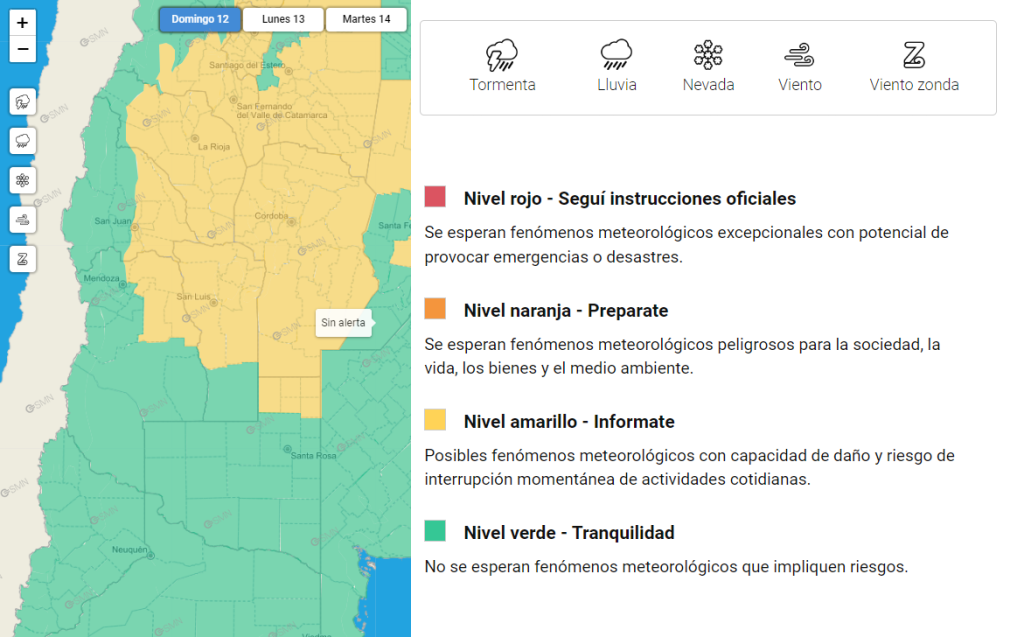The image size is (1024, 637).
Task: Click the red Nivel rojo color swatch
Action: tap(435, 197)
